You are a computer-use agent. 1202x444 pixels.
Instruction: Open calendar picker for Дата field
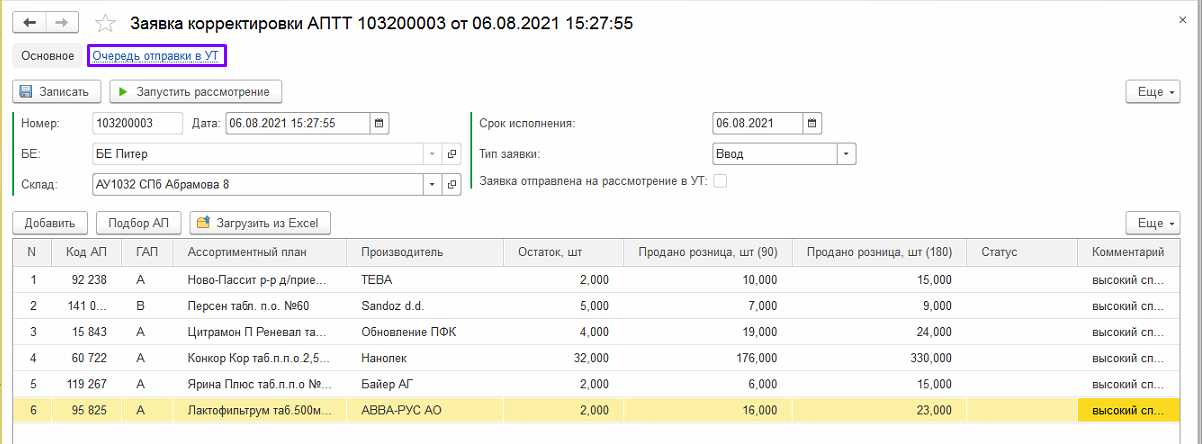[379, 124]
